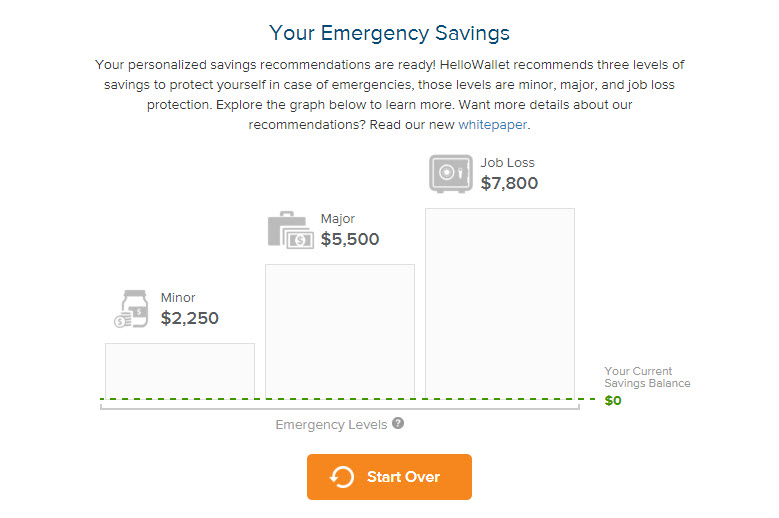
Task: Click the Emergency Levels axis label
Action: click(x=331, y=424)
